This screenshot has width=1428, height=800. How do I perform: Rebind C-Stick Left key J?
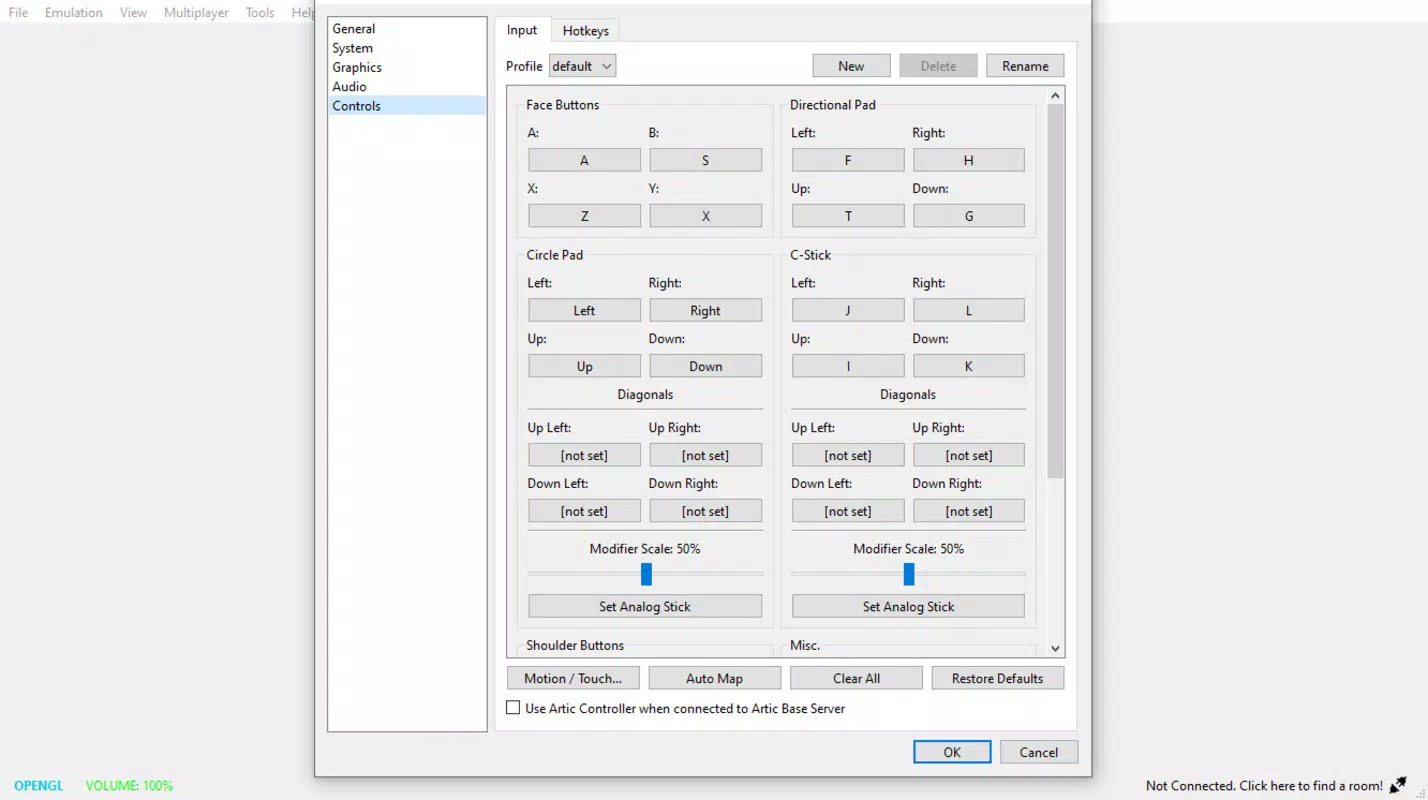point(848,310)
